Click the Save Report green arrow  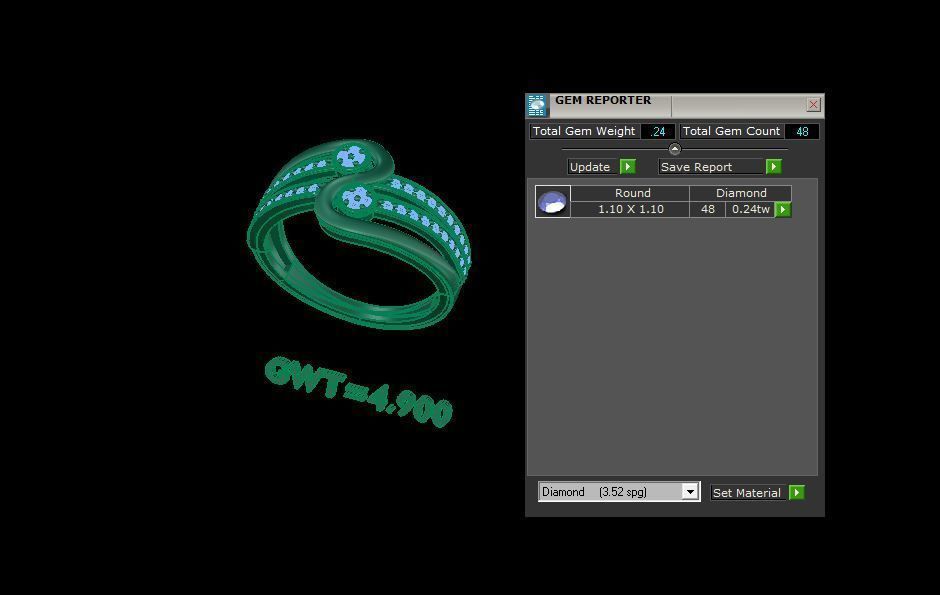tap(773, 167)
